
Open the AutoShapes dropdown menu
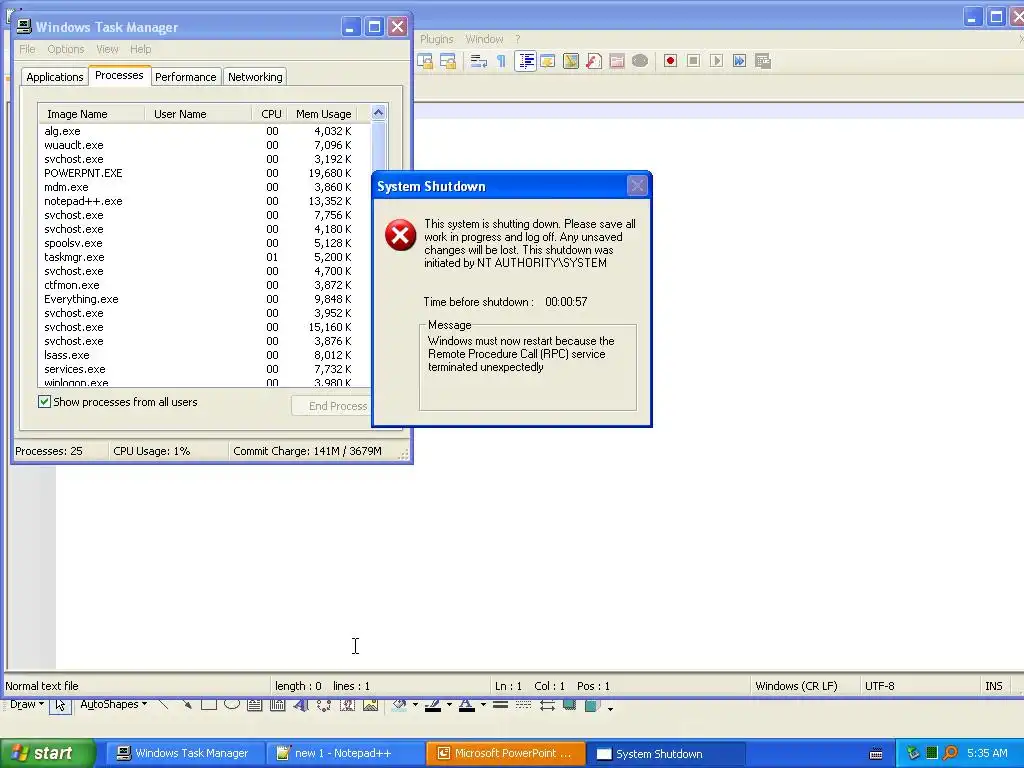click(113, 704)
